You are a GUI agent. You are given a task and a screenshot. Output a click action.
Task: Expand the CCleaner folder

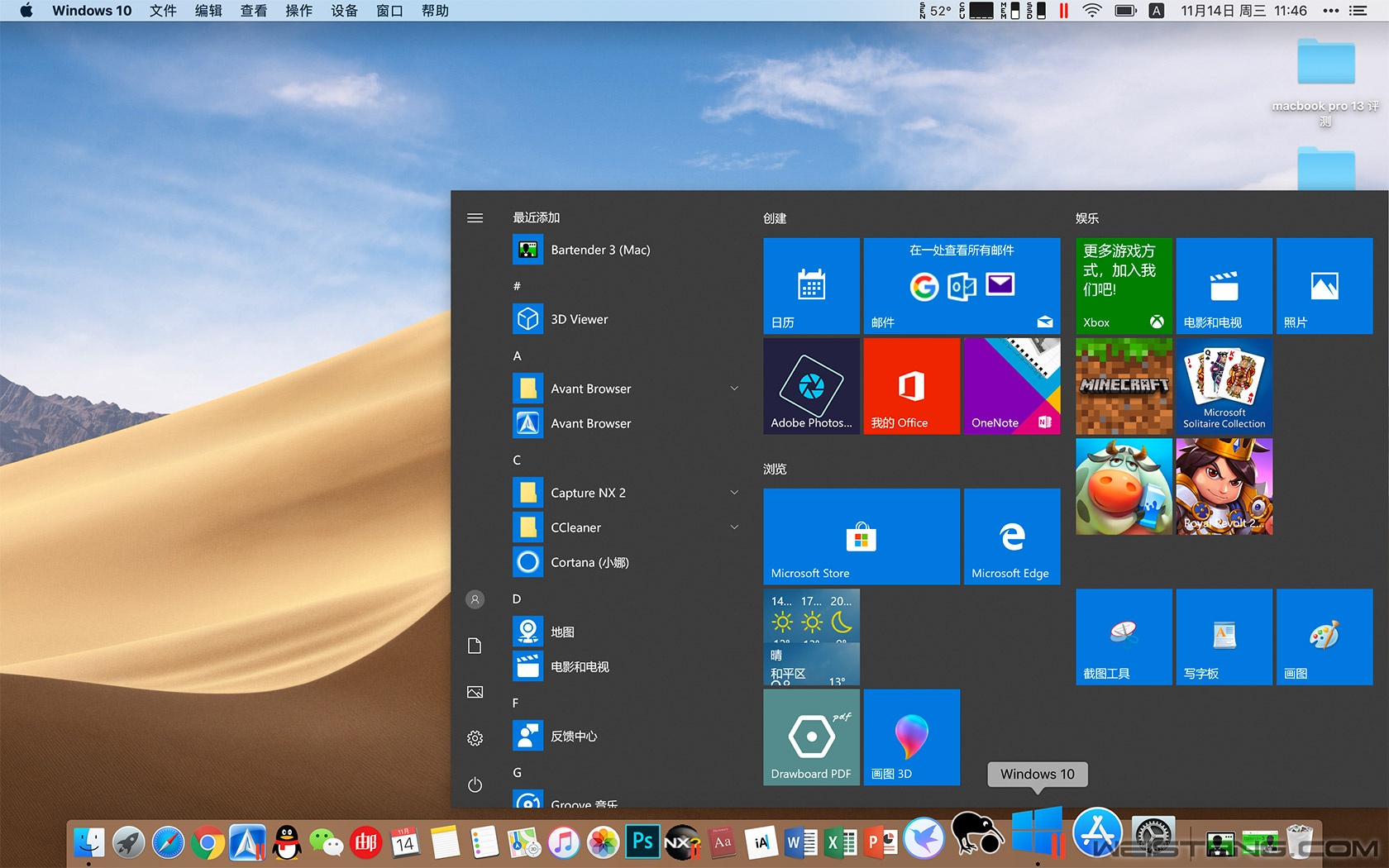(733, 527)
